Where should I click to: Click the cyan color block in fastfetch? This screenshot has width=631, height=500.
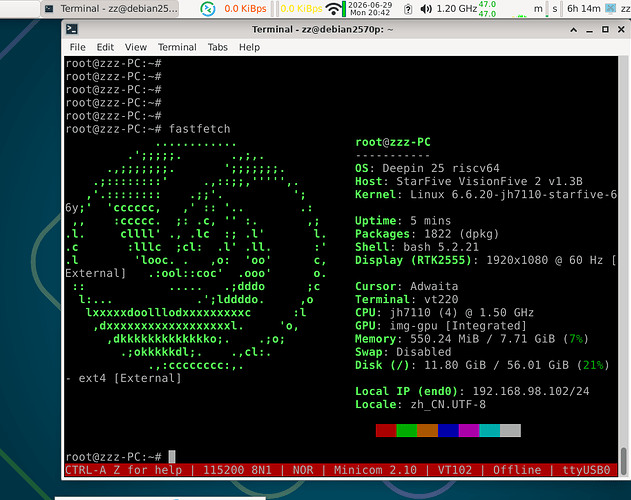490,430
